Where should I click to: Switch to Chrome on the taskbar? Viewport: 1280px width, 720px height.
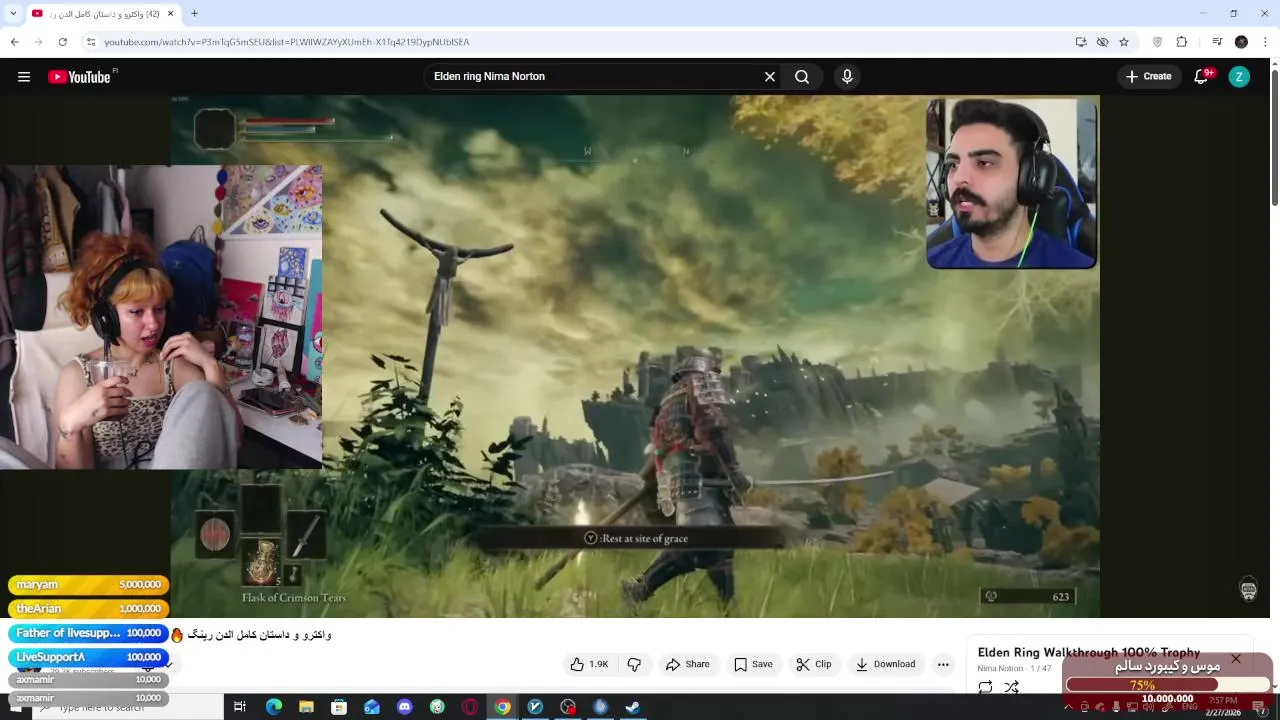coord(502,707)
